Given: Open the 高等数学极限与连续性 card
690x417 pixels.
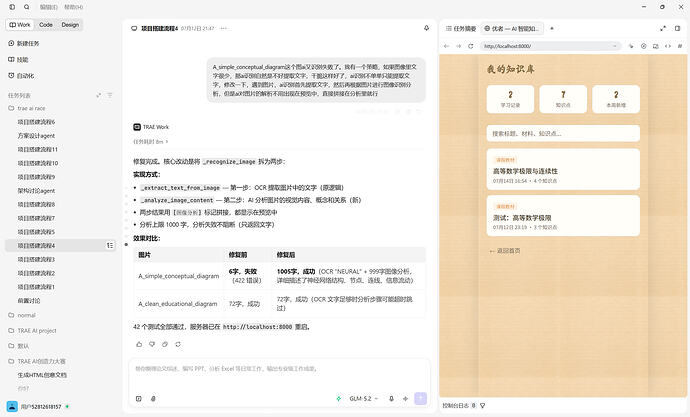Looking at the screenshot, I should click(563, 169).
